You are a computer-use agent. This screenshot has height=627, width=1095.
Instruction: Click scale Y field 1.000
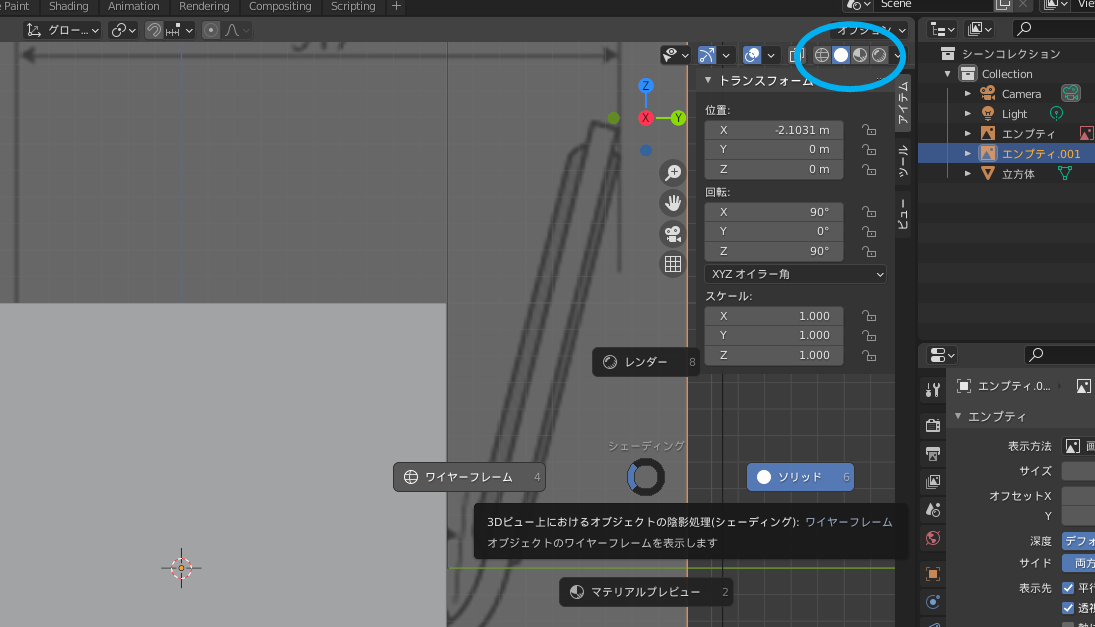[774, 335]
